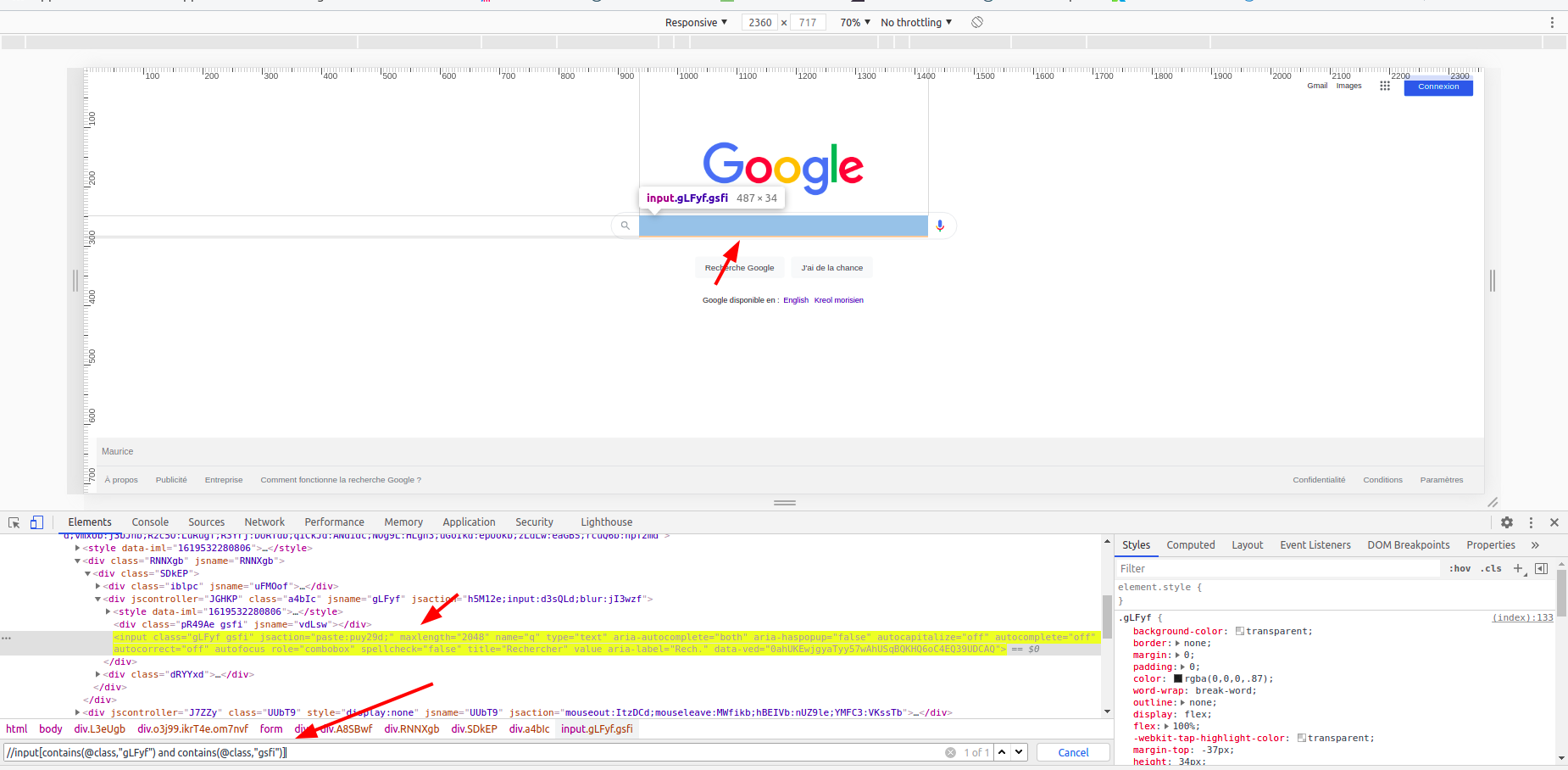Toggle the :hov element state panel
1568x770 pixels.
click(1460, 569)
